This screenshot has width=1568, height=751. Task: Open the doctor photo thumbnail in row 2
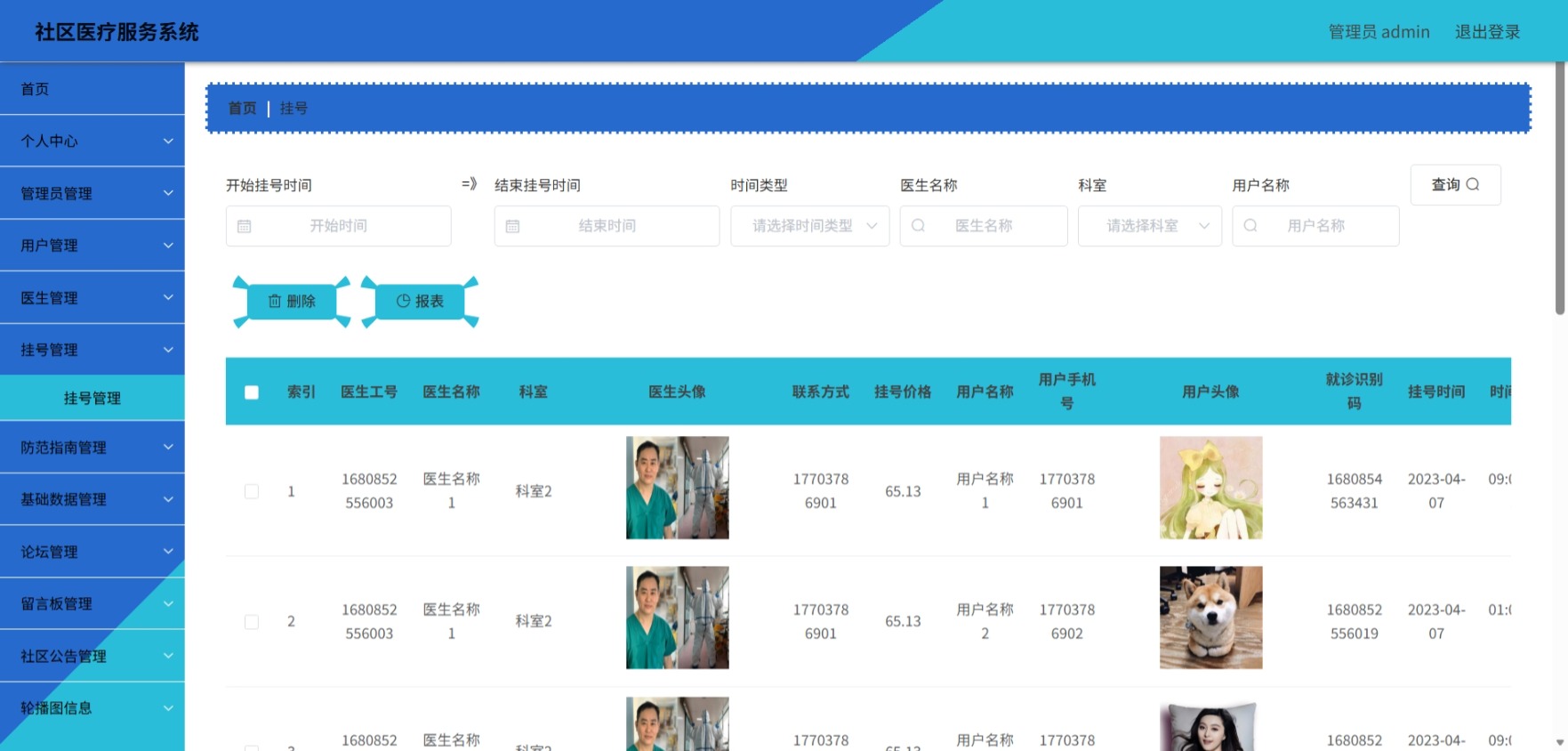point(678,618)
